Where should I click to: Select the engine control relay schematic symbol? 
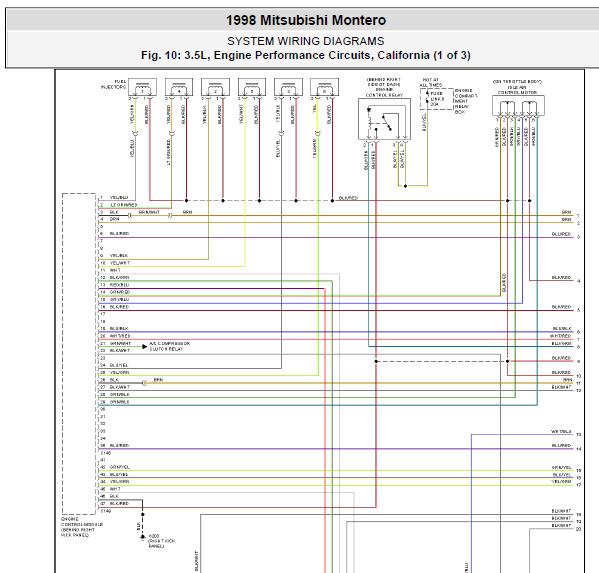click(x=384, y=119)
